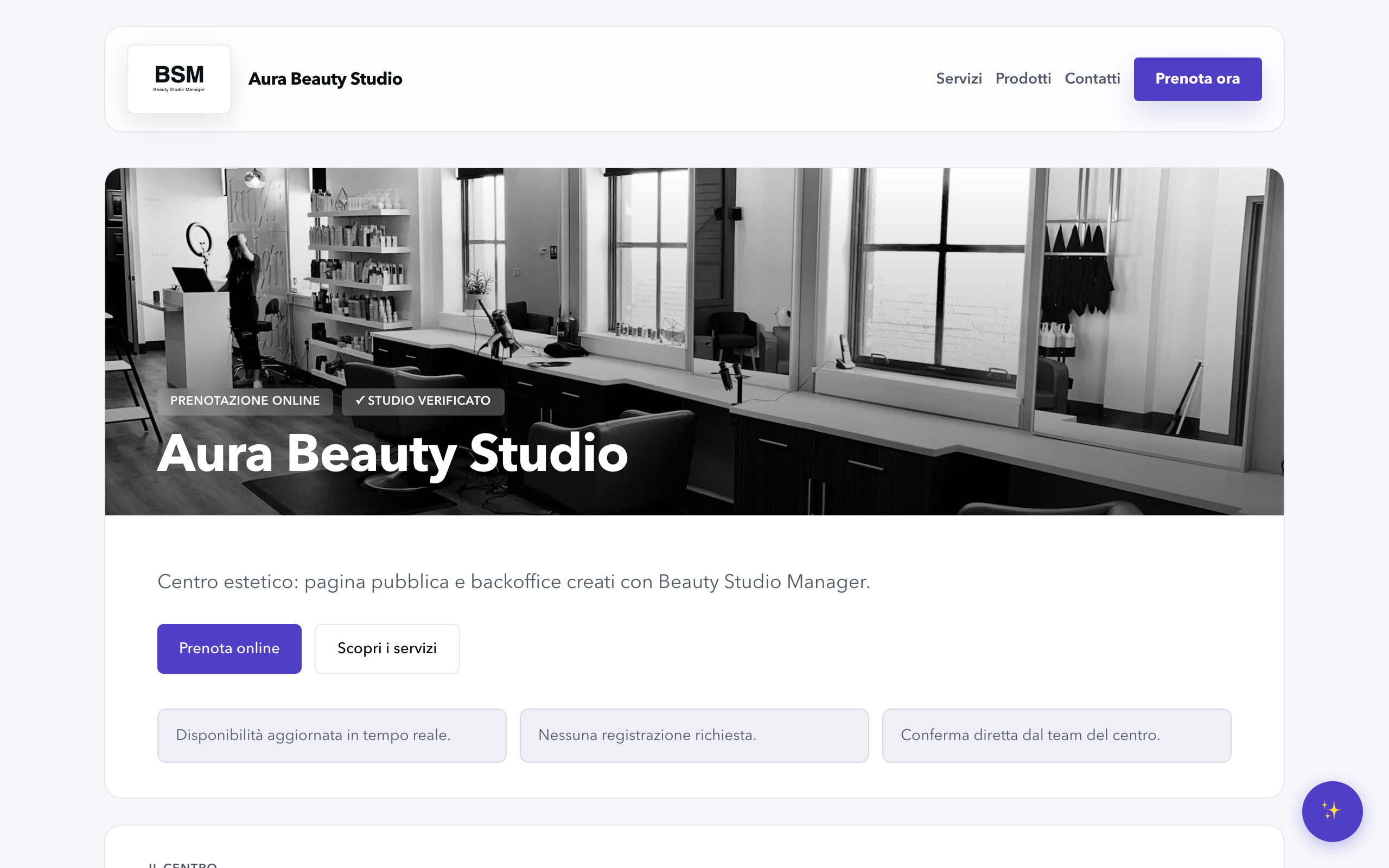Select the Scopri i servizi button
This screenshot has width=1389, height=868.
click(387, 648)
